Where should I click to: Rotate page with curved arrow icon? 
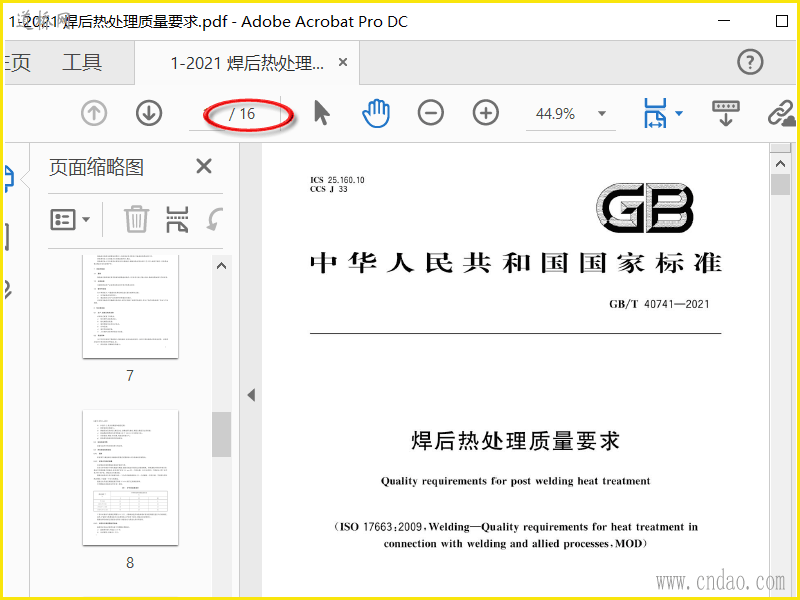pos(215,220)
